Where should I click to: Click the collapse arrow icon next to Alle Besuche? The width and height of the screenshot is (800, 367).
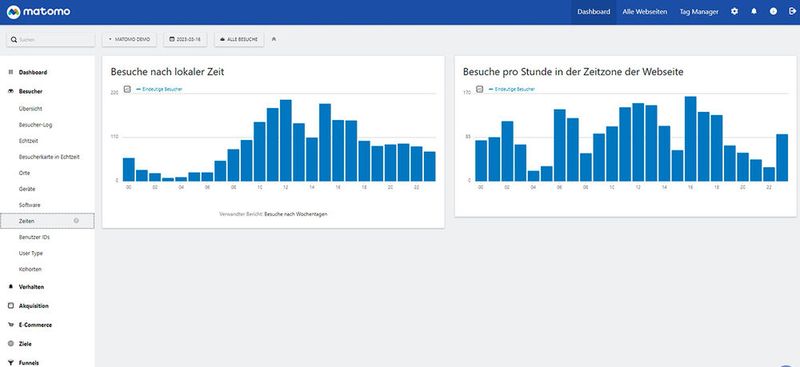pyautogui.click(x=274, y=39)
